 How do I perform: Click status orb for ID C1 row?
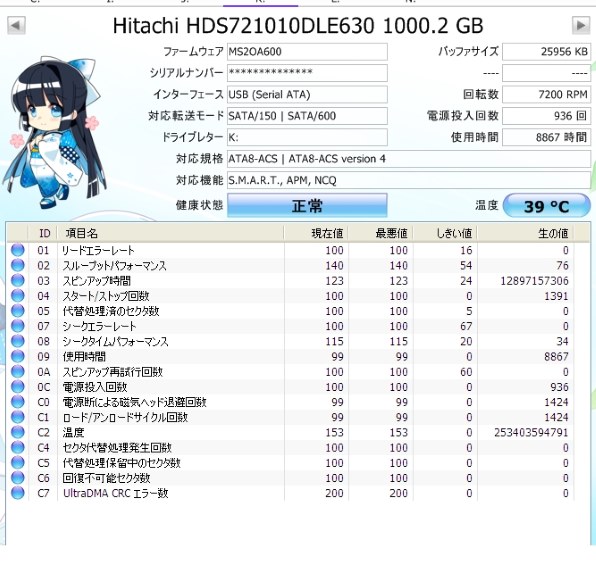click(17, 417)
